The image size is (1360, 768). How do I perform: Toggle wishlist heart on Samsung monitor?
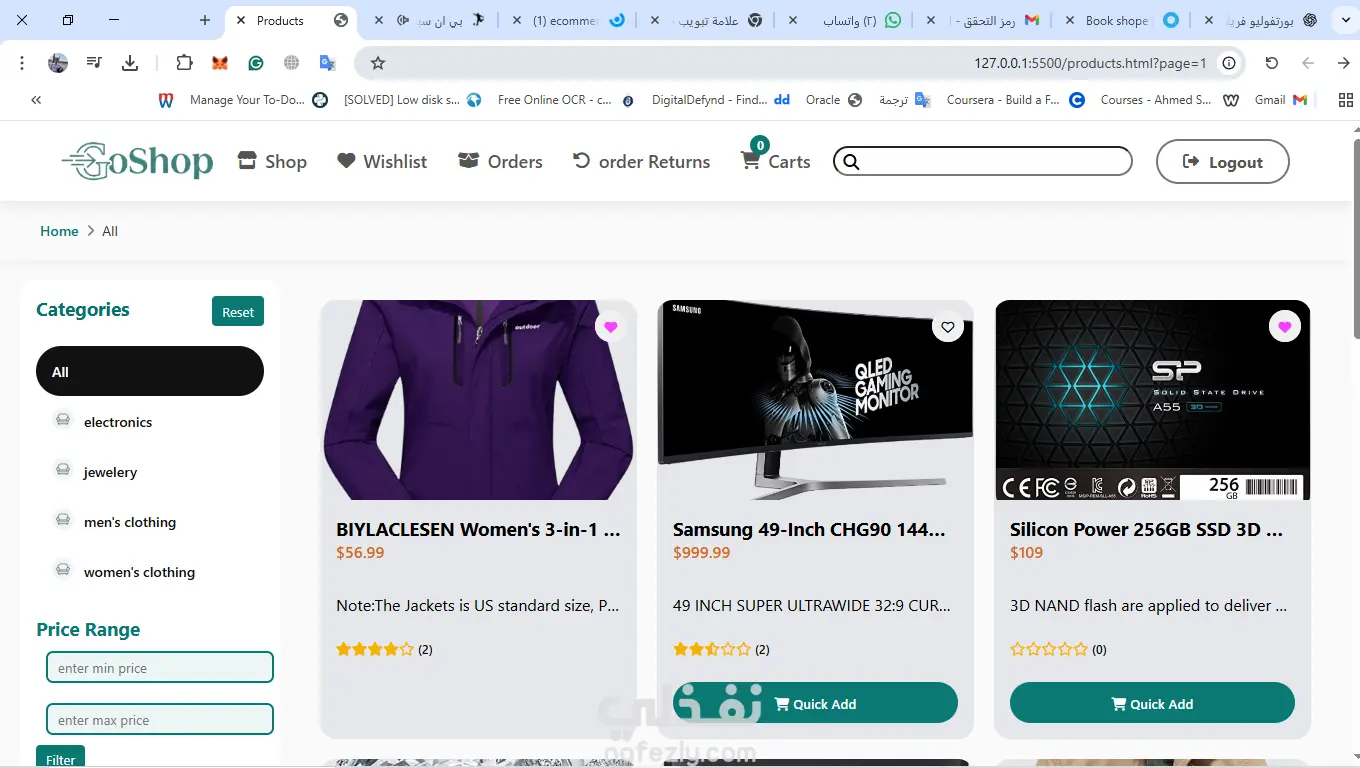[x=948, y=326]
